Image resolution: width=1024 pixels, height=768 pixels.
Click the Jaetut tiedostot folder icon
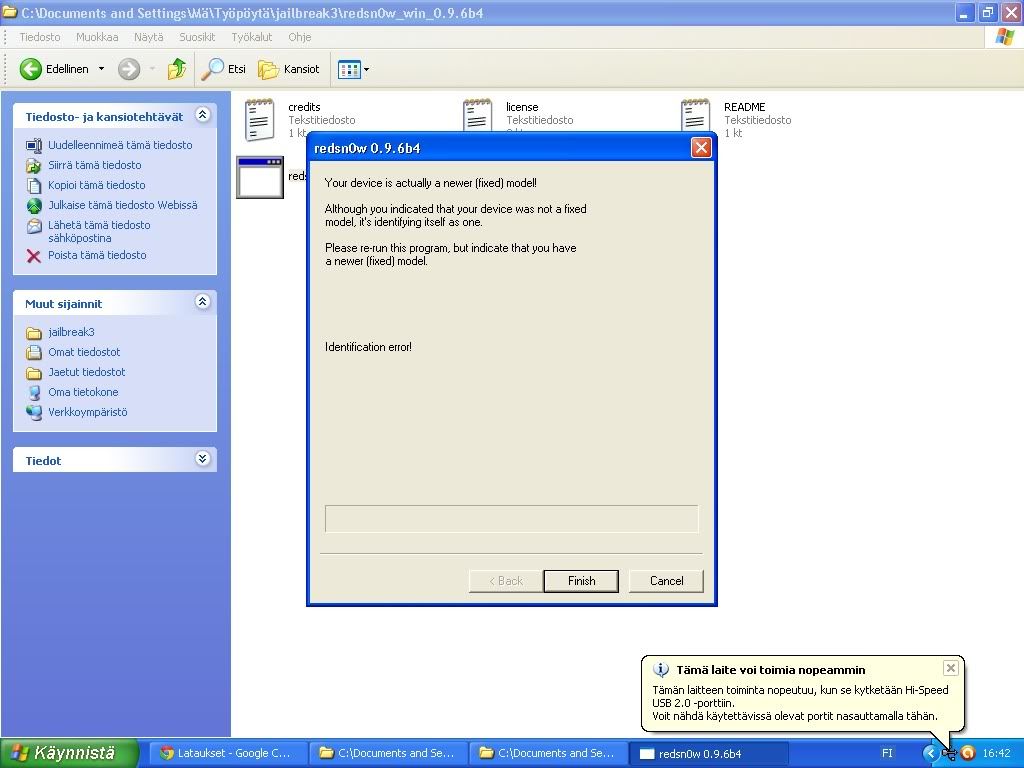click(34, 373)
